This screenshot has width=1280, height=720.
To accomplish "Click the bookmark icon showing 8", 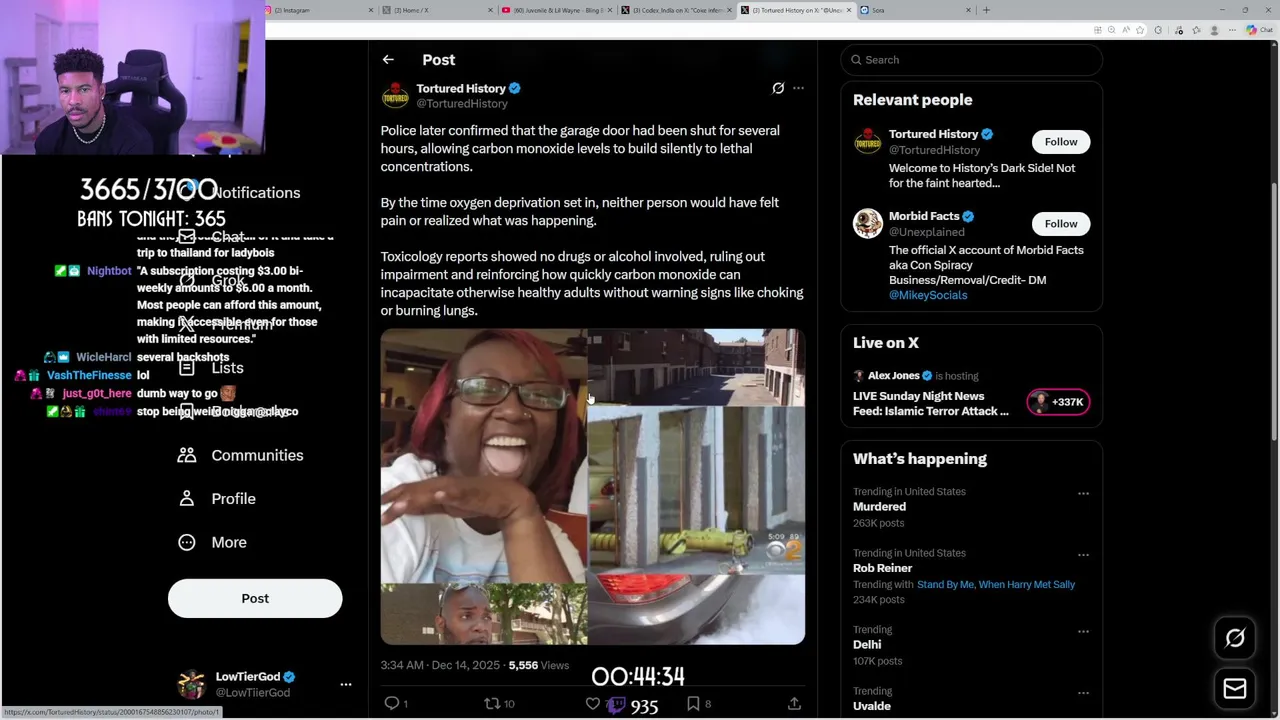I will point(693,703).
